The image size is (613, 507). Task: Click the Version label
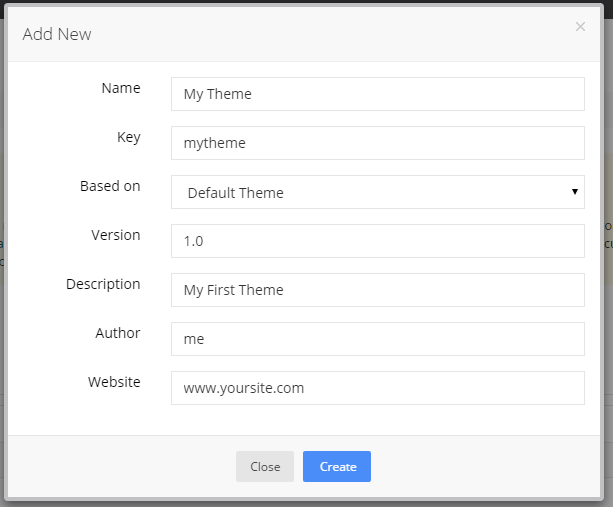coord(116,235)
